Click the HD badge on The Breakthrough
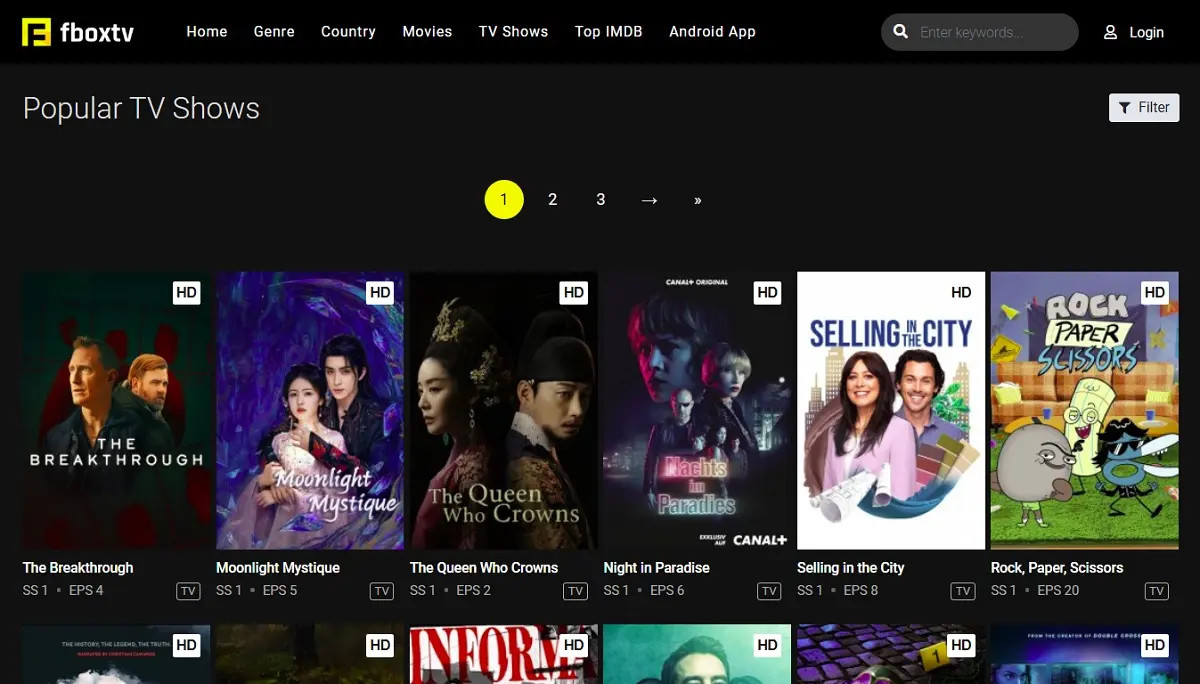 (187, 292)
